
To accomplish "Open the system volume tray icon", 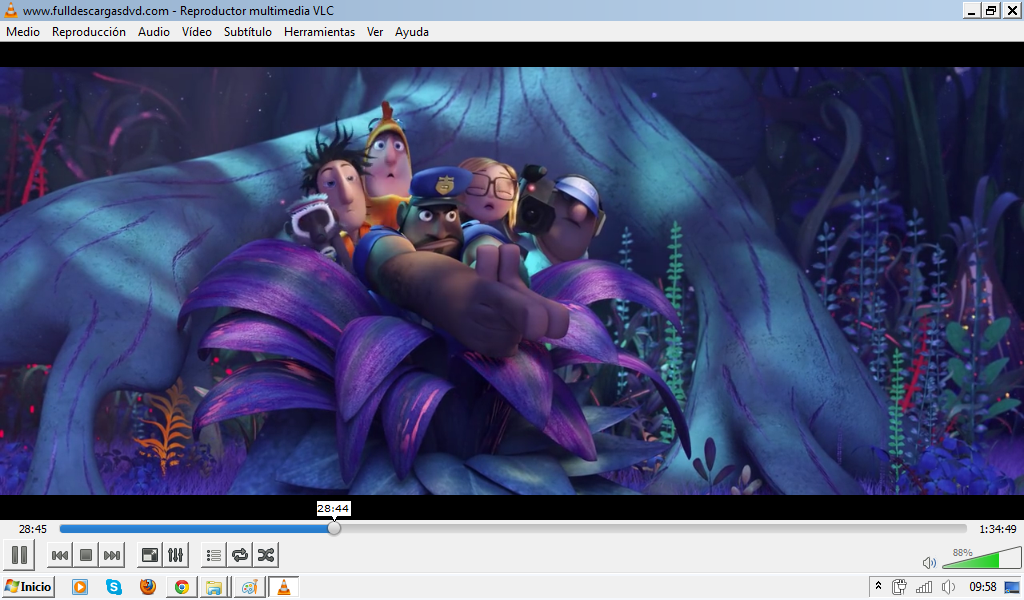I will click(948, 587).
